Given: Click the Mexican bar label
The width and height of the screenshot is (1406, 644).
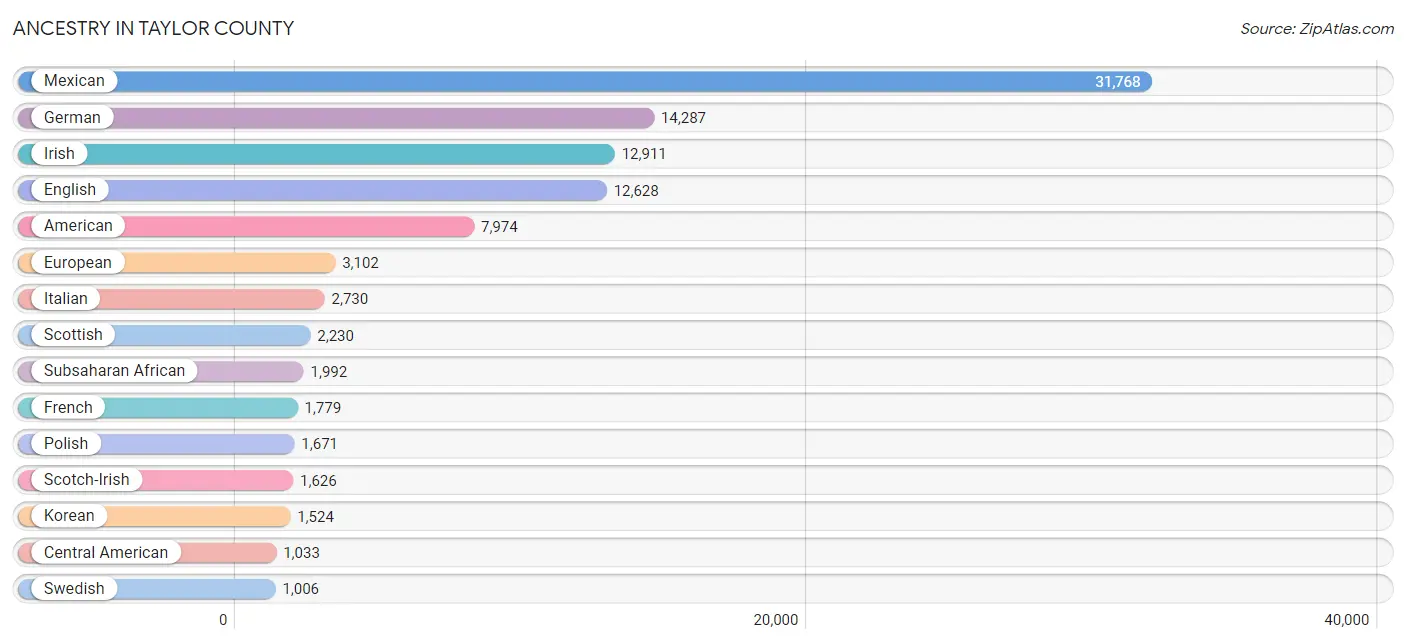Looking at the screenshot, I should [74, 81].
